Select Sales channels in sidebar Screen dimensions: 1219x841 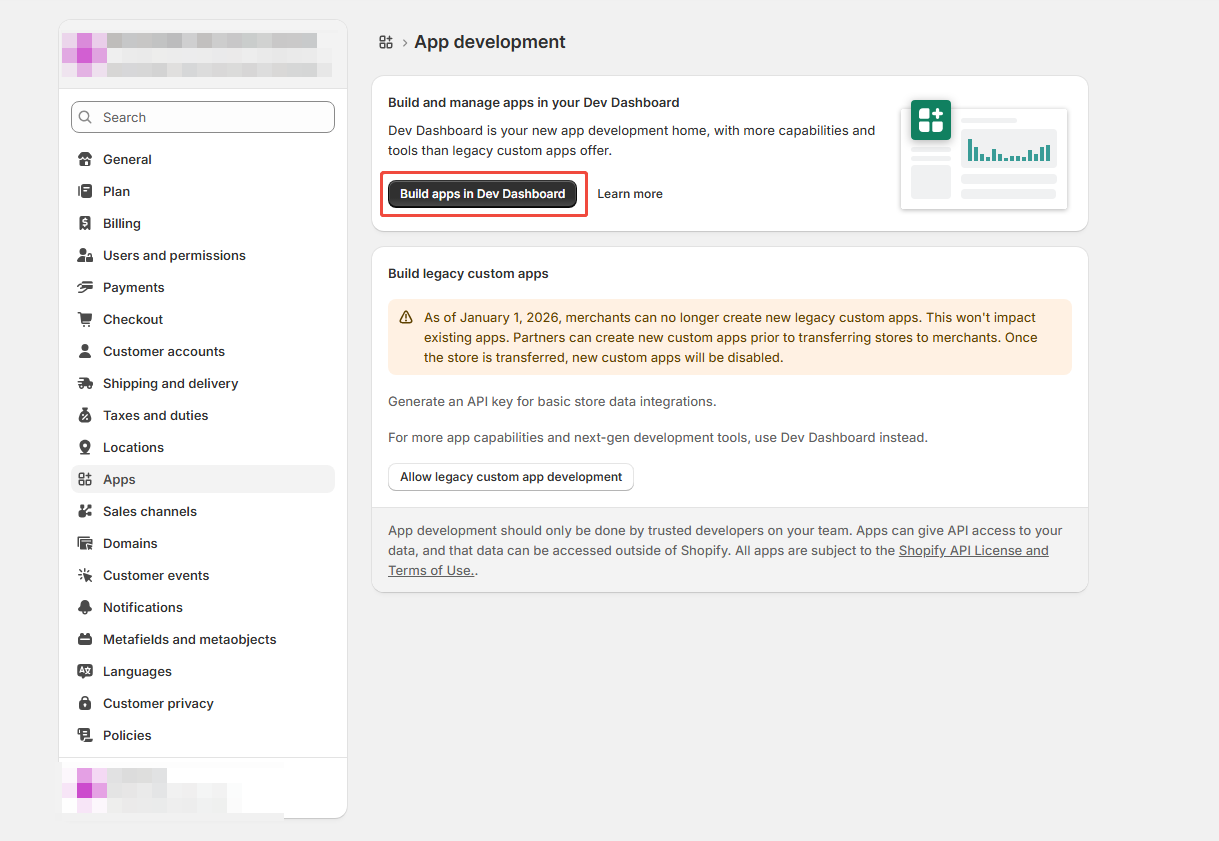click(150, 511)
